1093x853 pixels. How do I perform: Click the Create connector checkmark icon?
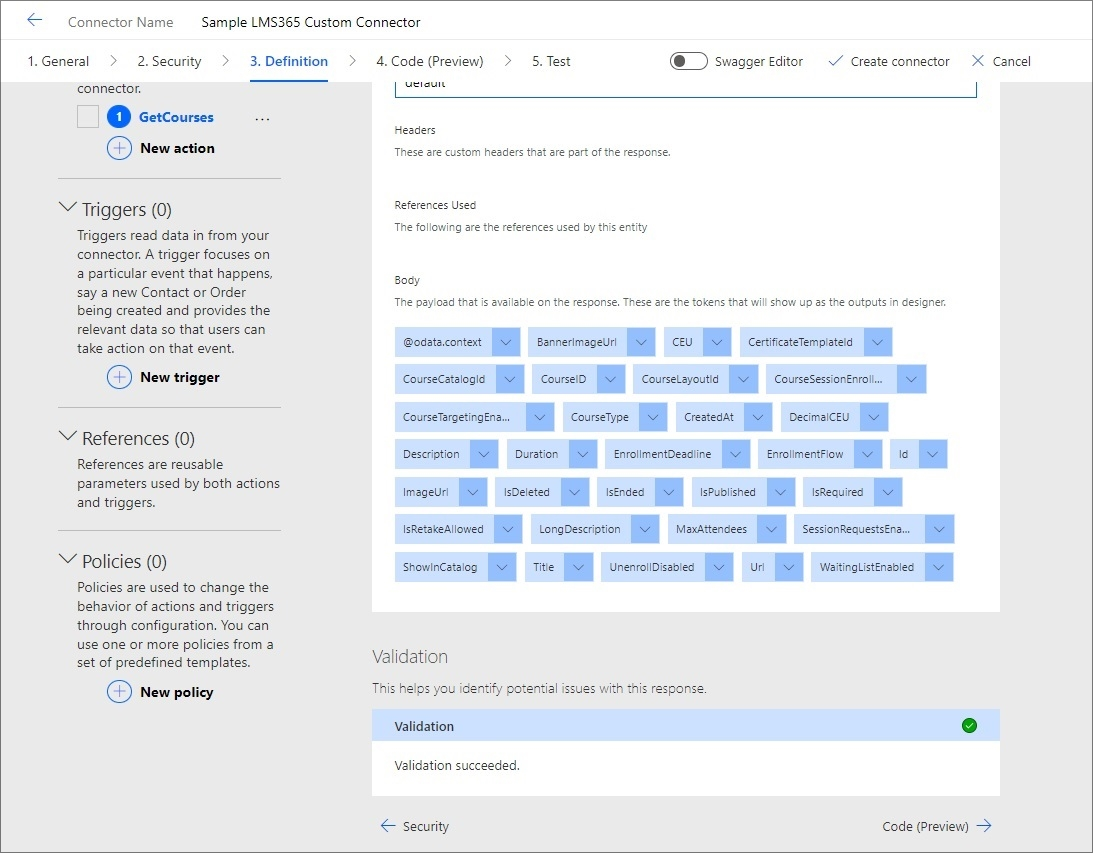(x=836, y=61)
